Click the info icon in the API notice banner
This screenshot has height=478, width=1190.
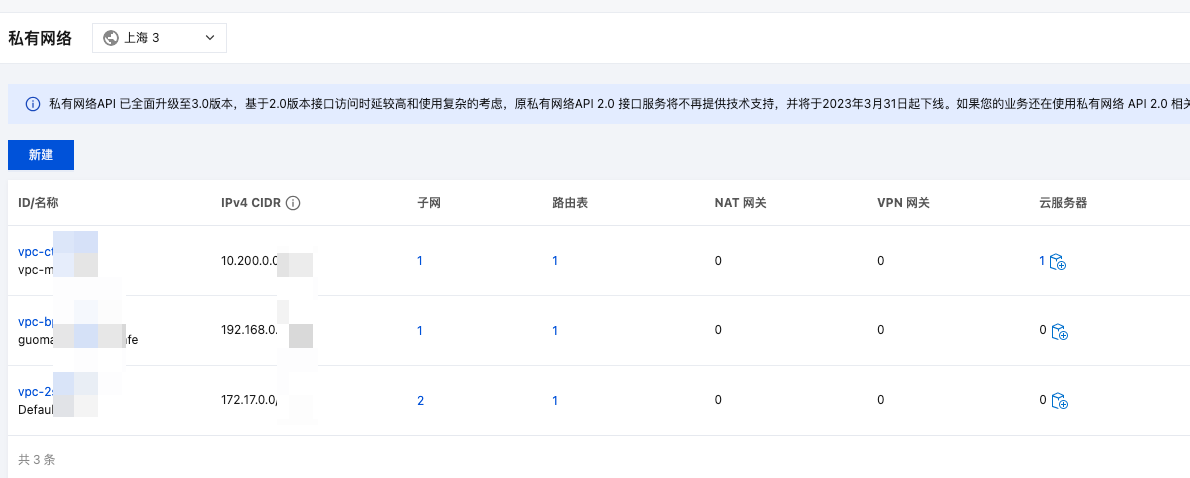33,104
